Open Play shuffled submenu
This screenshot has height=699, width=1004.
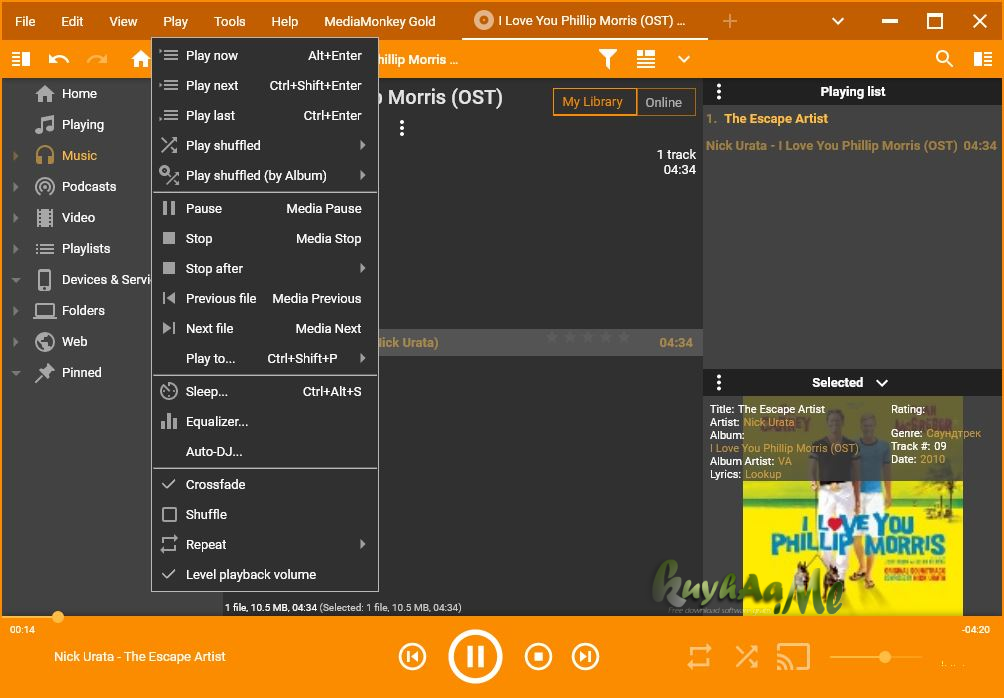click(x=264, y=145)
